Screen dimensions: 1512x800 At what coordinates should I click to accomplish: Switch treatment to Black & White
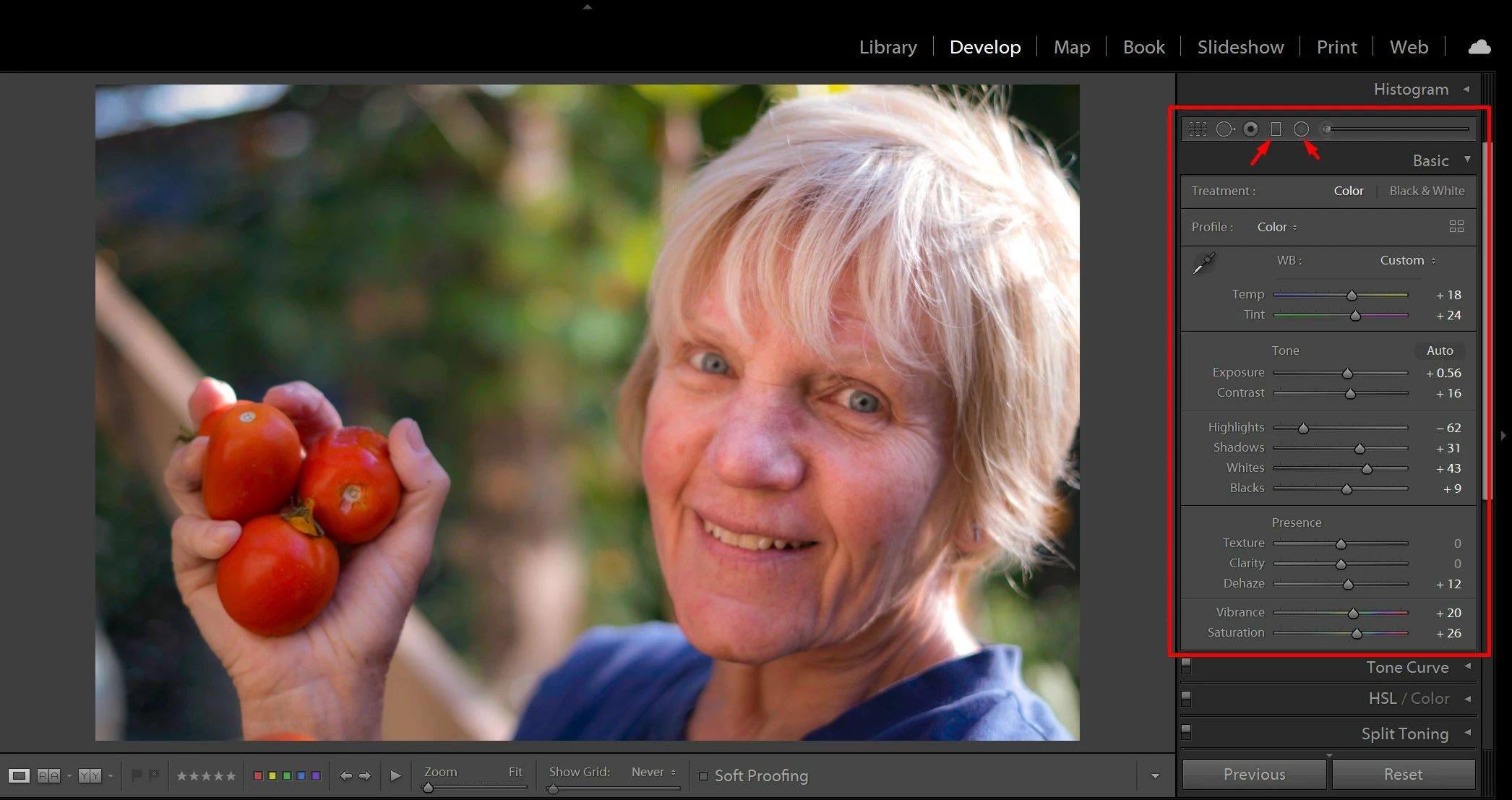pyautogui.click(x=1427, y=191)
